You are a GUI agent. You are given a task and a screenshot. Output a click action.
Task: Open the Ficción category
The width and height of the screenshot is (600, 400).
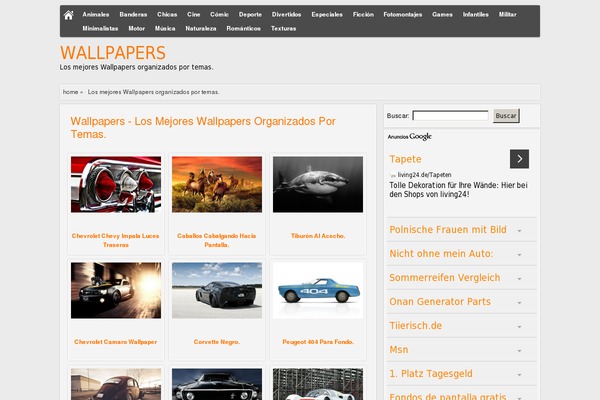coord(363,15)
